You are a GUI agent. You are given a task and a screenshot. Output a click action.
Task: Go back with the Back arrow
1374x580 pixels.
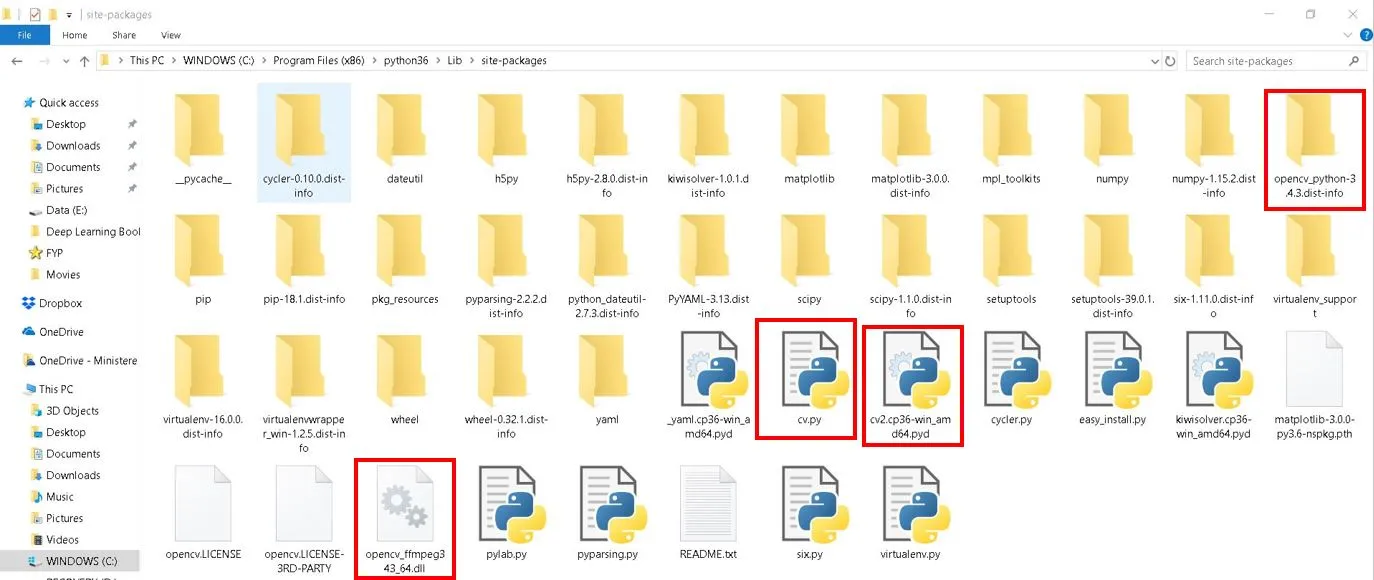pyautogui.click(x=16, y=61)
